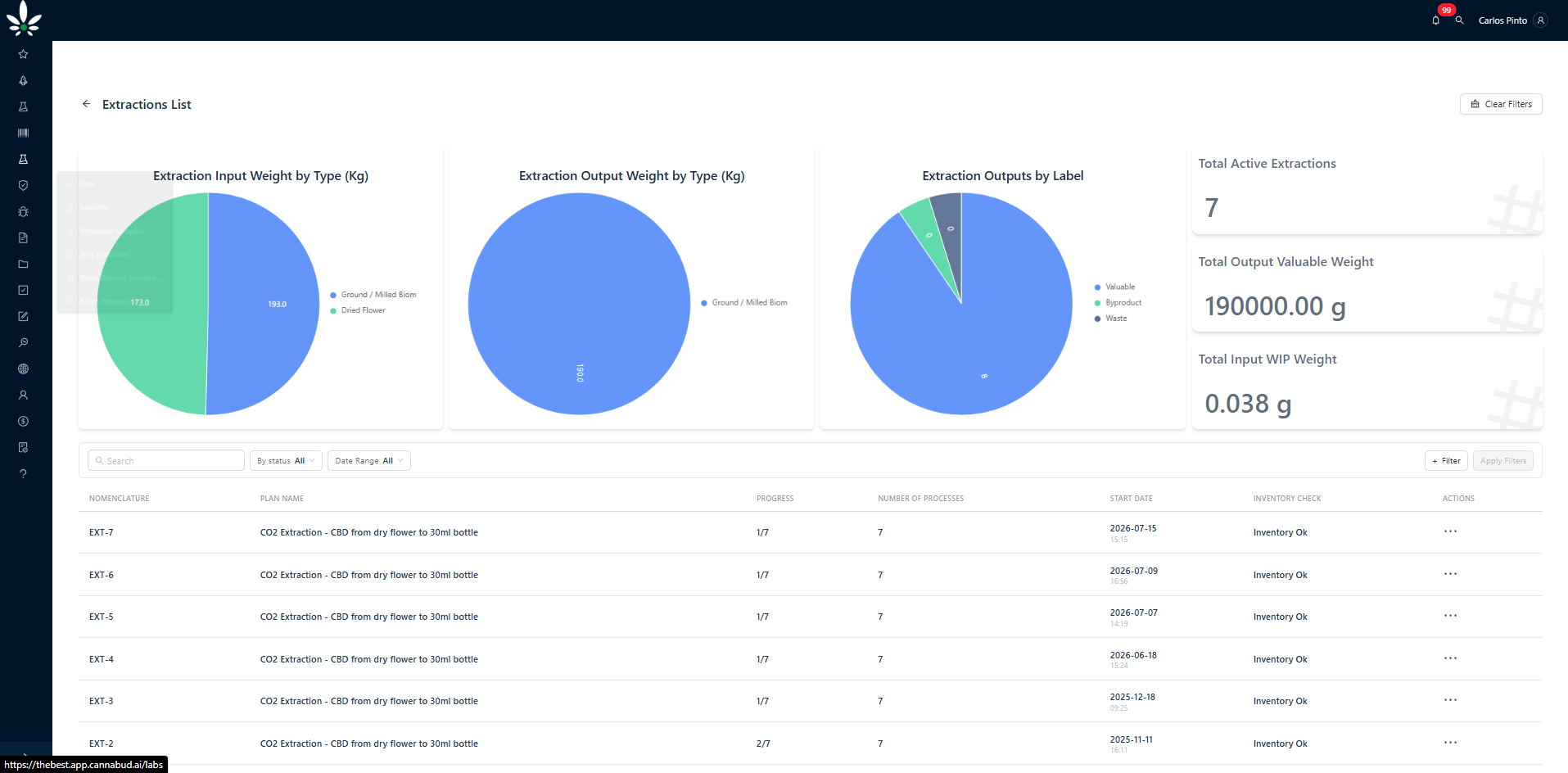1568x773 pixels.
Task: Open the edit pencil icon in sidebar
Action: (x=23, y=316)
